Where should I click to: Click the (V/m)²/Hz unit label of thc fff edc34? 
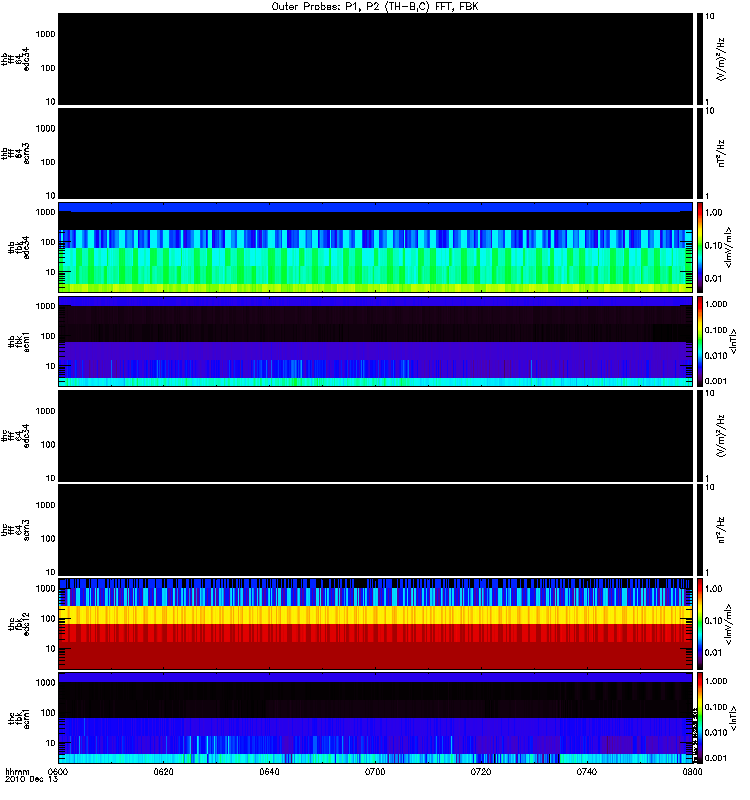pos(721,436)
